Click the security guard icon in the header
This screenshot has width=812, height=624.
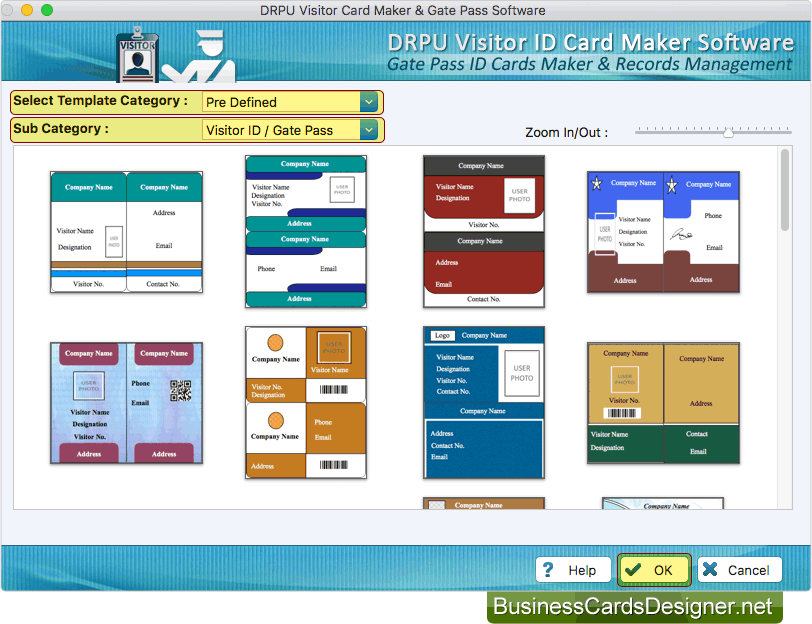pos(200,56)
